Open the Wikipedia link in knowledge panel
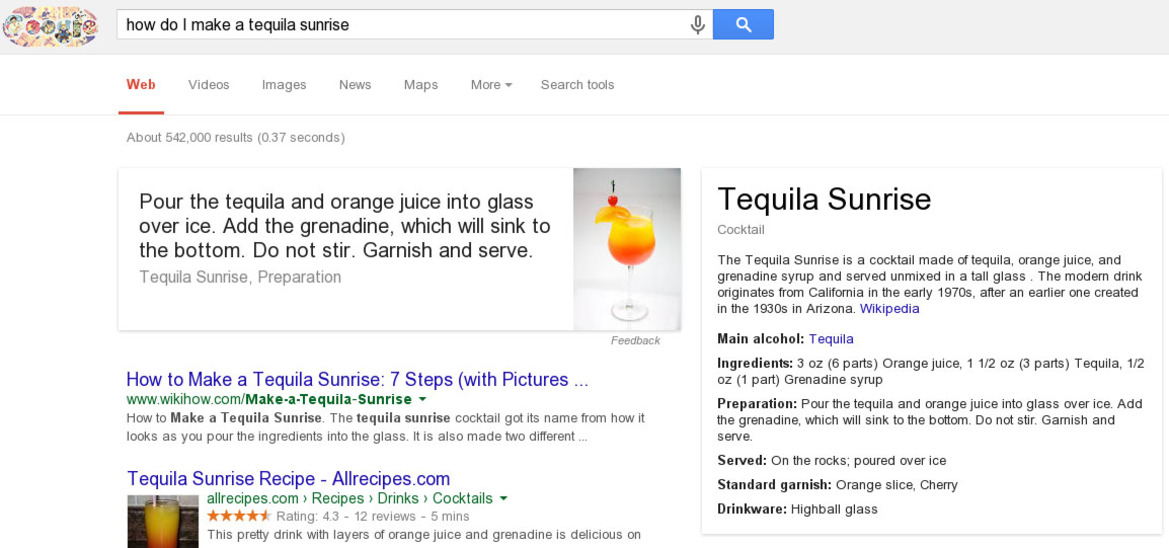 click(889, 308)
